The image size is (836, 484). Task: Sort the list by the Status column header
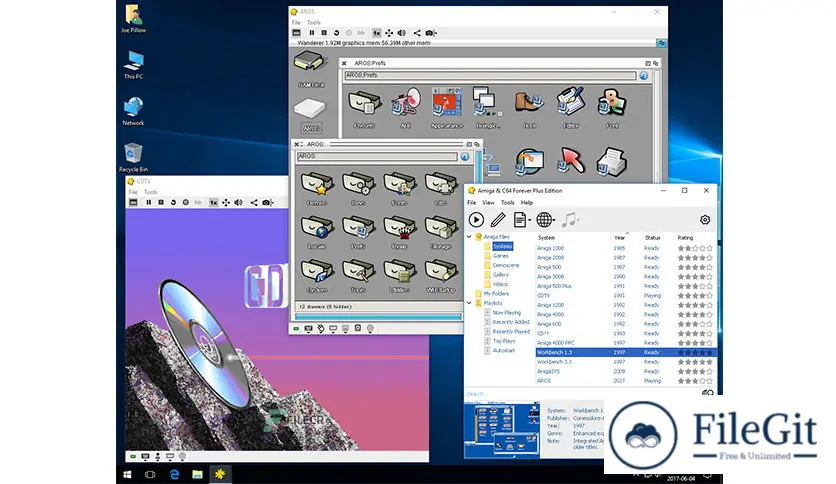[652, 238]
